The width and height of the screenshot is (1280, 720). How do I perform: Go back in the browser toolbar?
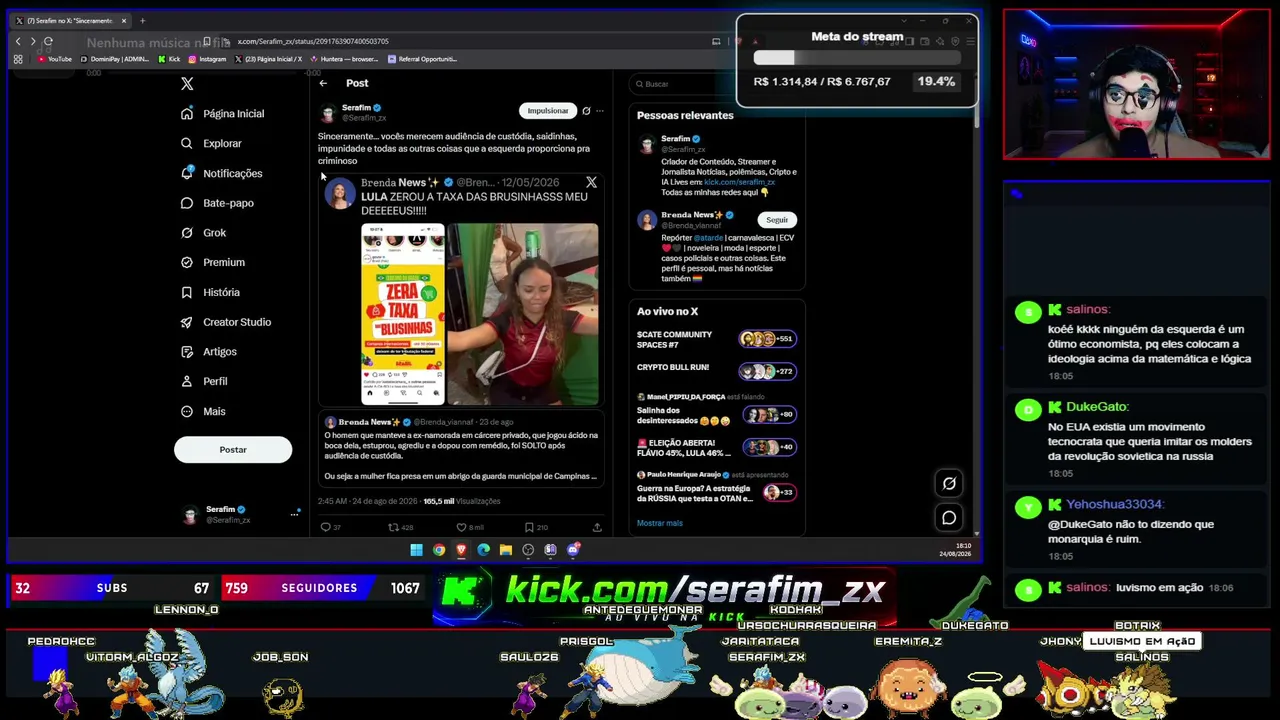point(18,41)
